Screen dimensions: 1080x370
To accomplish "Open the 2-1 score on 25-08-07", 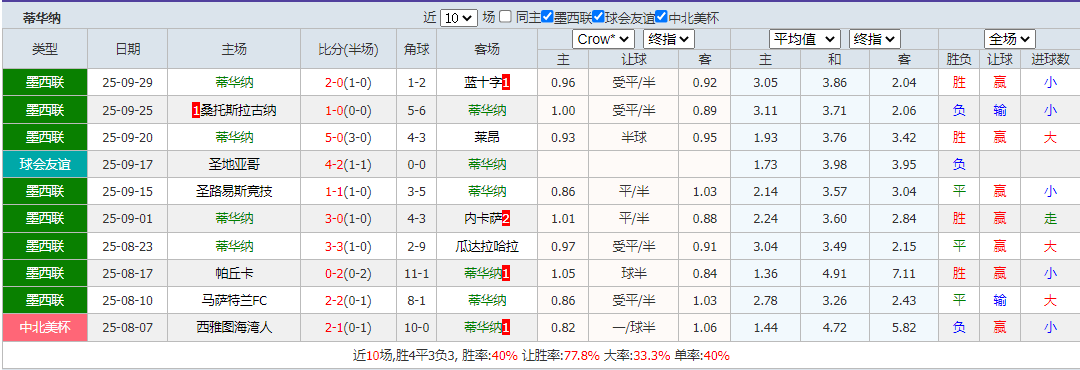I will point(335,328).
